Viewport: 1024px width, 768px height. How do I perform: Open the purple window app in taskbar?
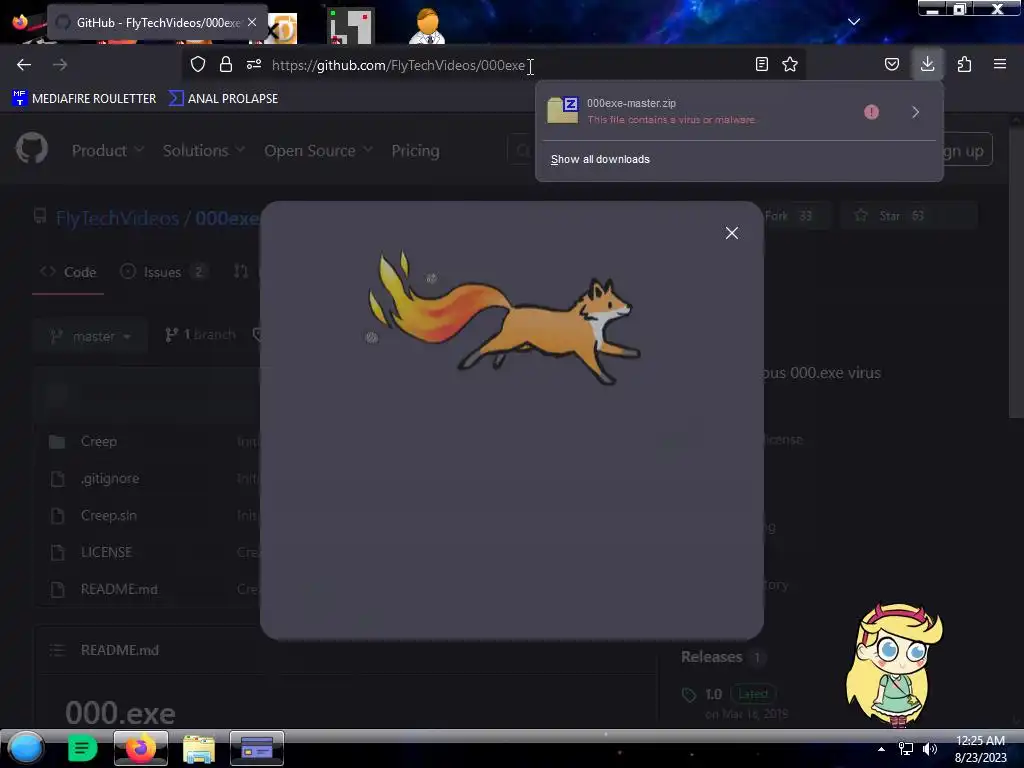pos(257,748)
